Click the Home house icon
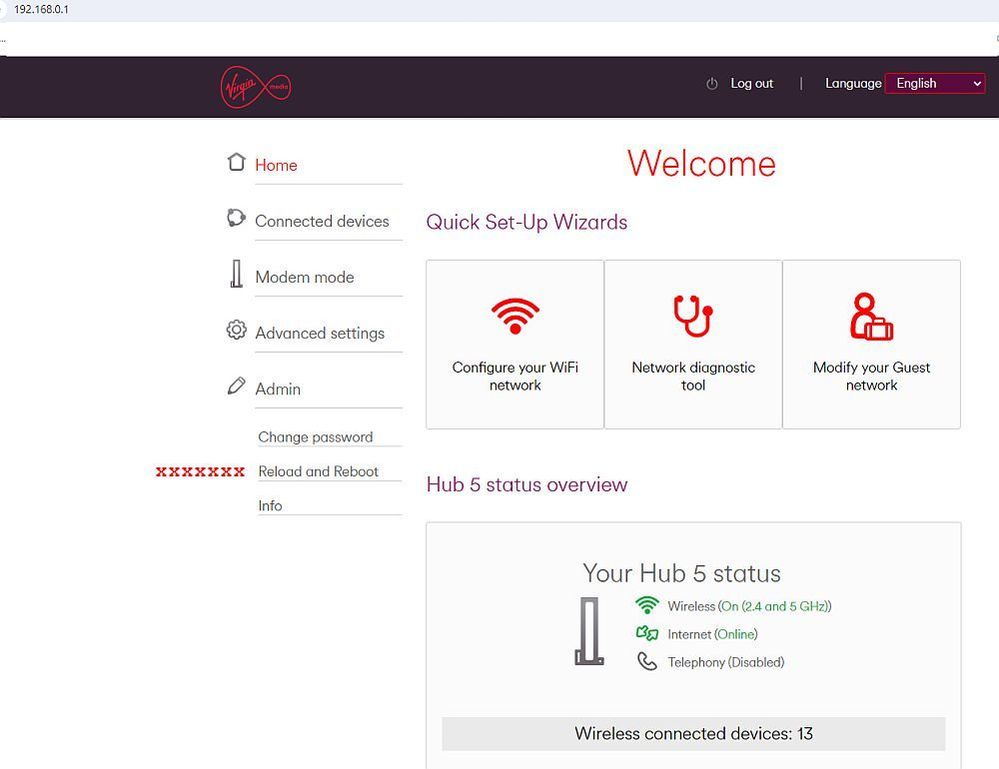 236,162
